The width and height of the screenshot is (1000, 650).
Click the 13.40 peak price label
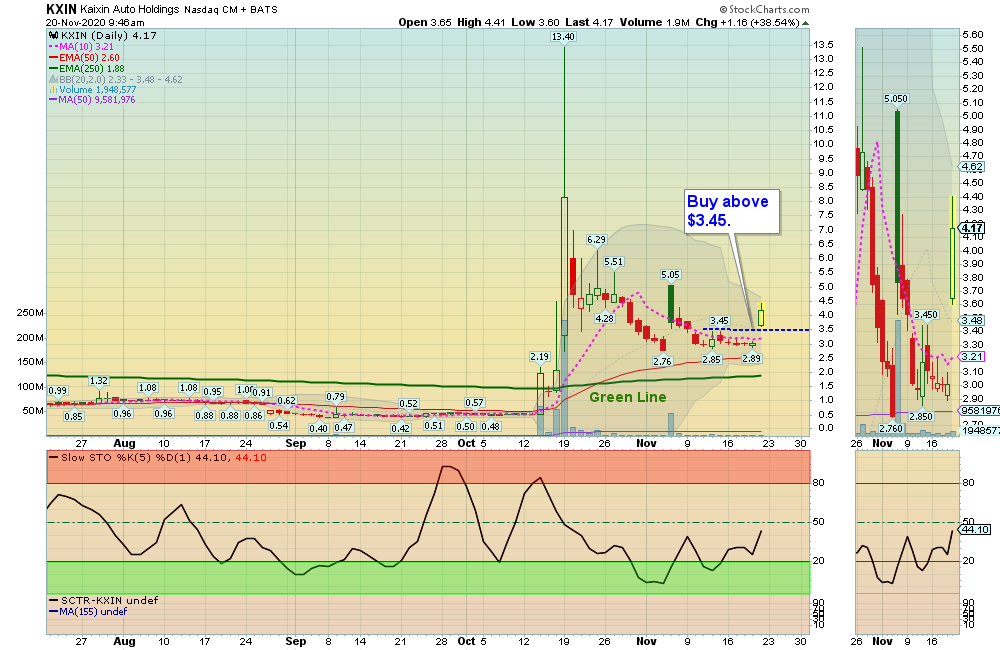[x=563, y=37]
